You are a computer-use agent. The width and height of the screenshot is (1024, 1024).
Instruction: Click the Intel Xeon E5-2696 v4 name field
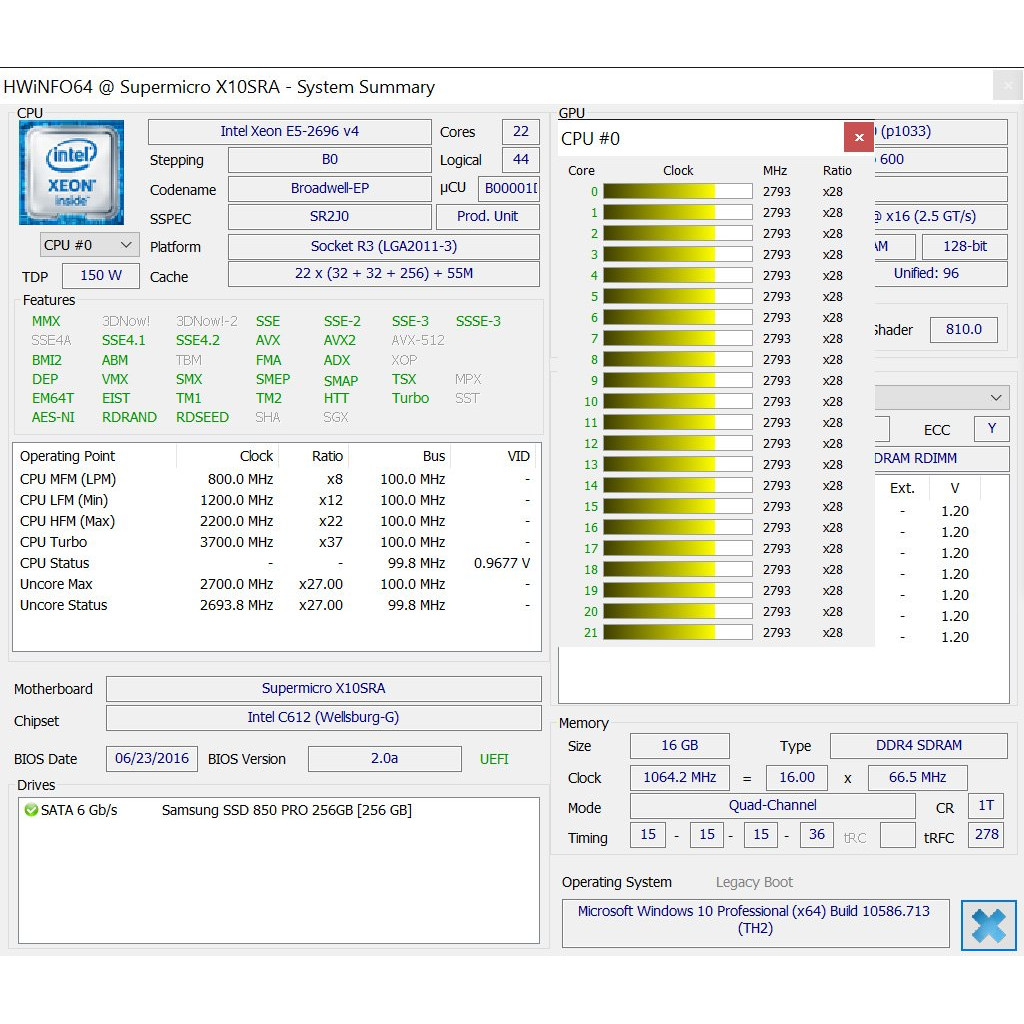(x=289, y=131)
